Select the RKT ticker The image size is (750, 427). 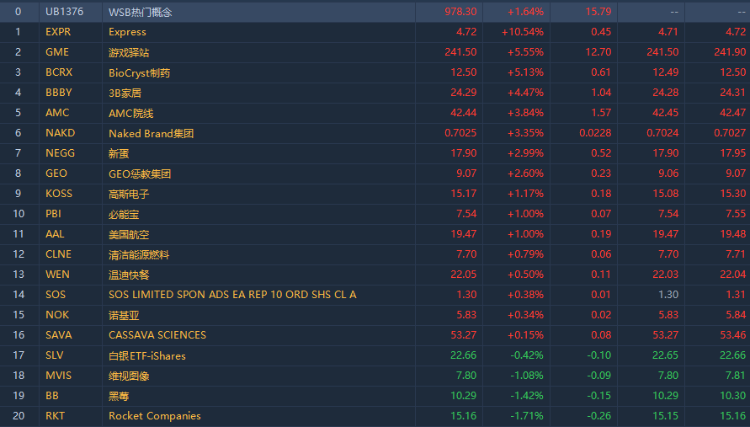pyautogui.click(x=55, y=416)
